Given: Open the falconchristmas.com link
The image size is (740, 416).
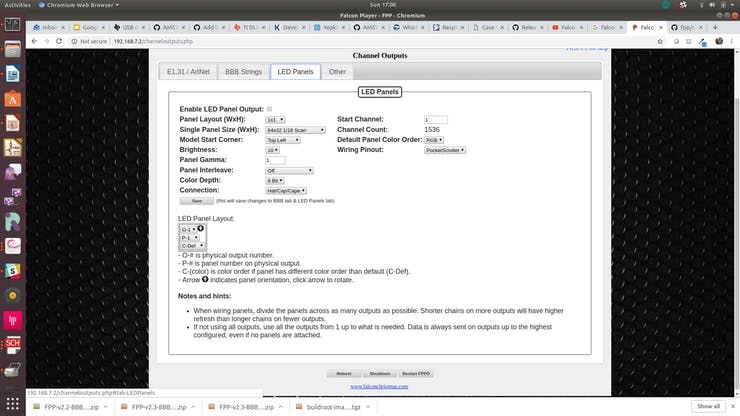Looking at the screenshot, I should click(379, 385).
